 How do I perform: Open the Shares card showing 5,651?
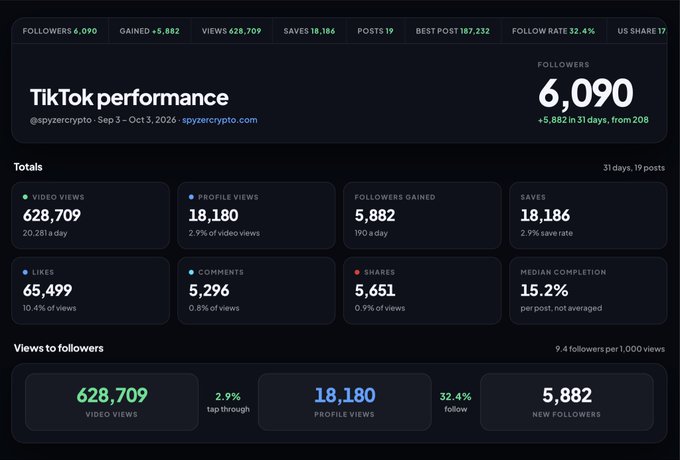point(422,291)
